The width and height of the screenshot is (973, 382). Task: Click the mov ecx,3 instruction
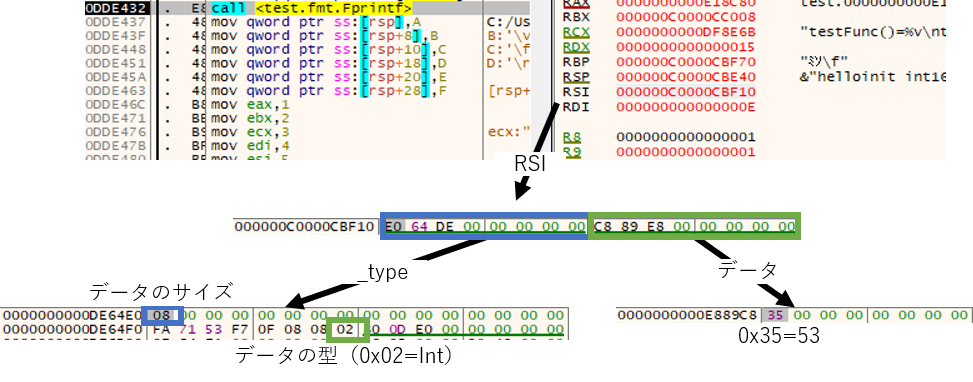tap(251, 132)
